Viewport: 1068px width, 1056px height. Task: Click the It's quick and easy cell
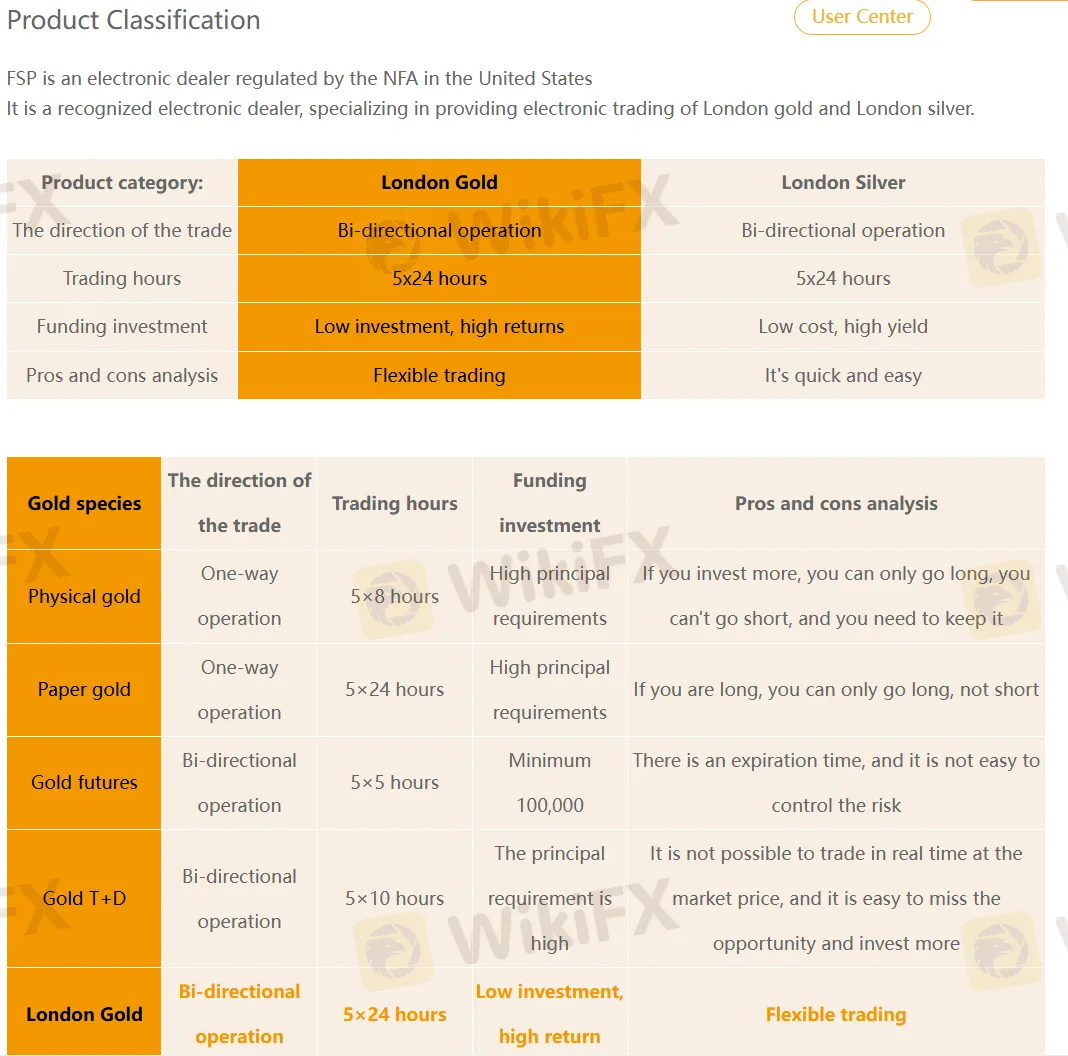click(843, 375)
